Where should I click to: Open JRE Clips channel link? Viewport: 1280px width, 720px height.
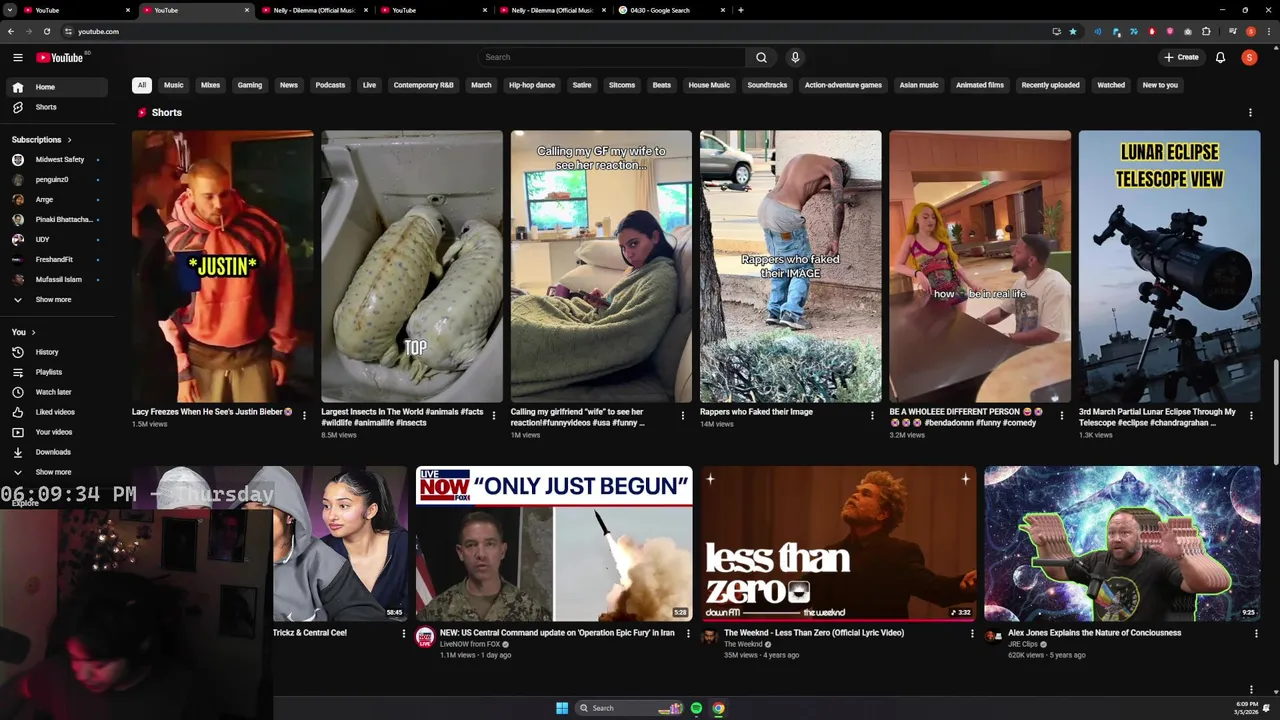(1022, 644)
